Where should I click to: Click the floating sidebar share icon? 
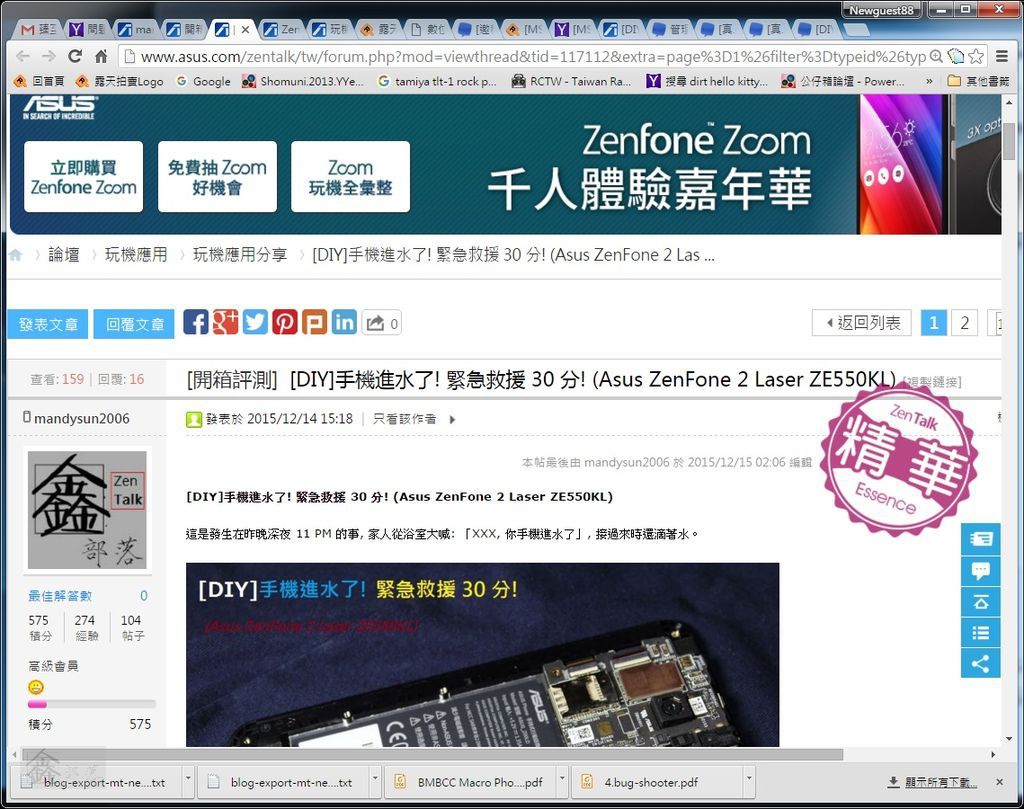[980, 664]
